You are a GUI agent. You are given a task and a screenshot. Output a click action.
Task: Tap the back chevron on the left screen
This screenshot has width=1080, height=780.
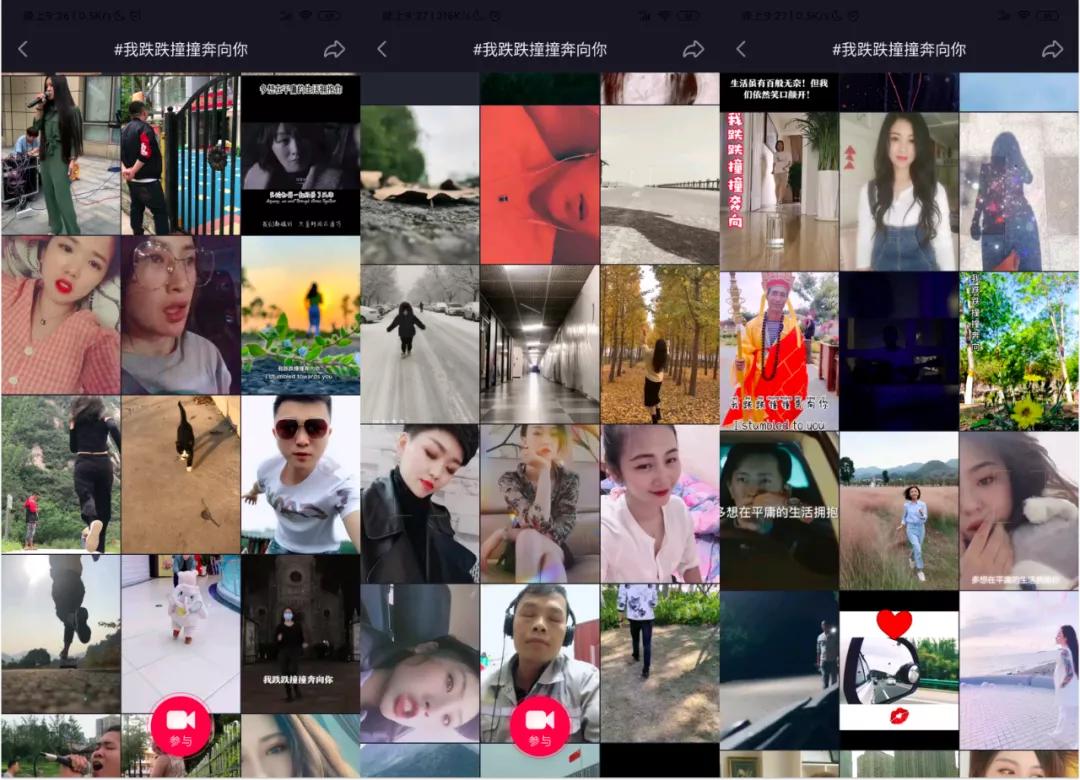coord(22,48)
